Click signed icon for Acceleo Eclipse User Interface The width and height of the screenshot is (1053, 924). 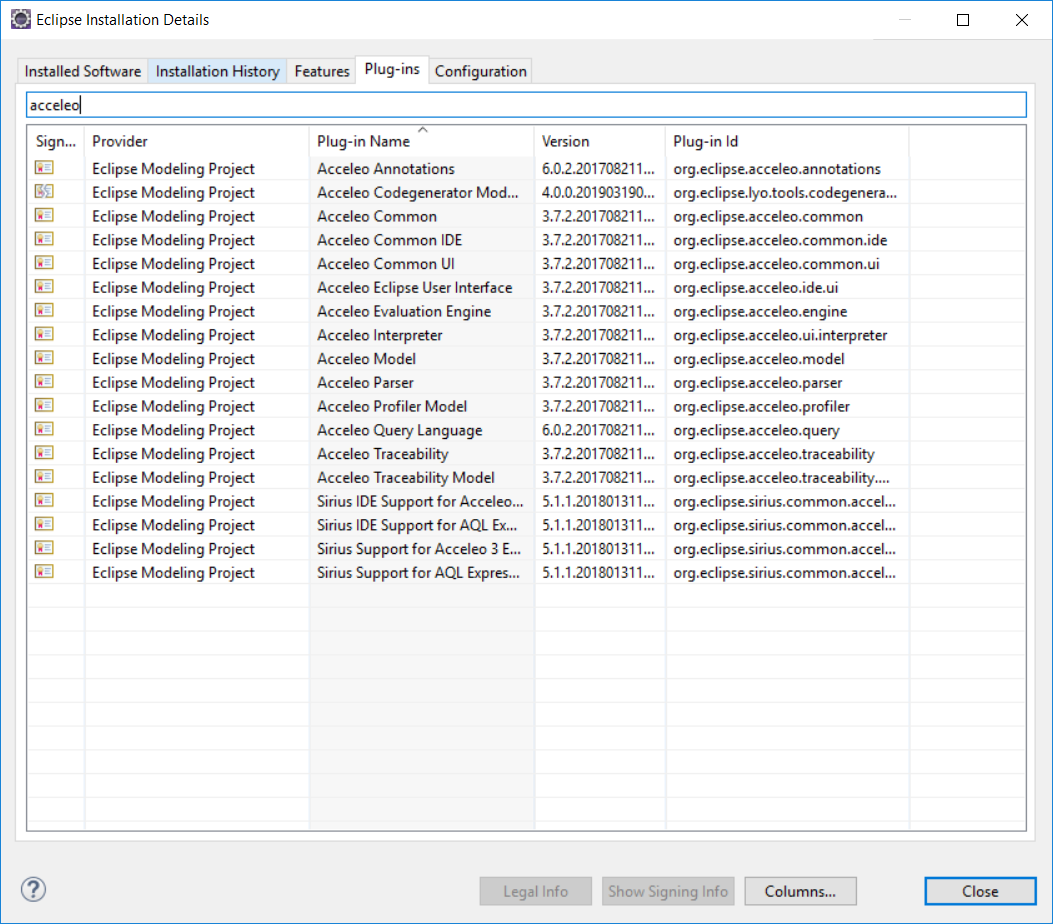point(44,287)
